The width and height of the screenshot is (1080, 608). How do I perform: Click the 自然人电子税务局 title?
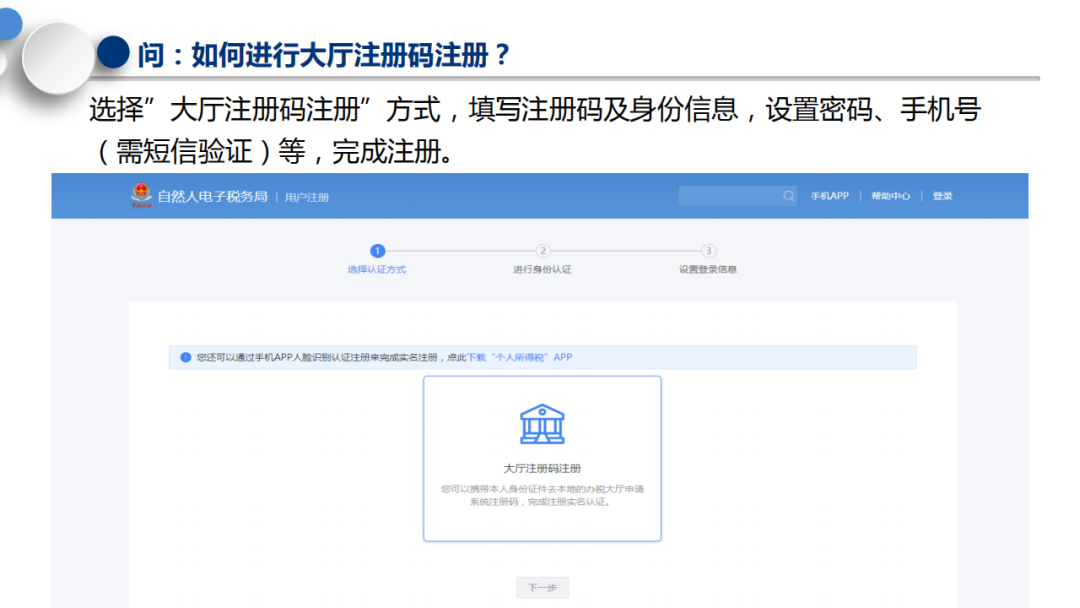coord(212,197)
